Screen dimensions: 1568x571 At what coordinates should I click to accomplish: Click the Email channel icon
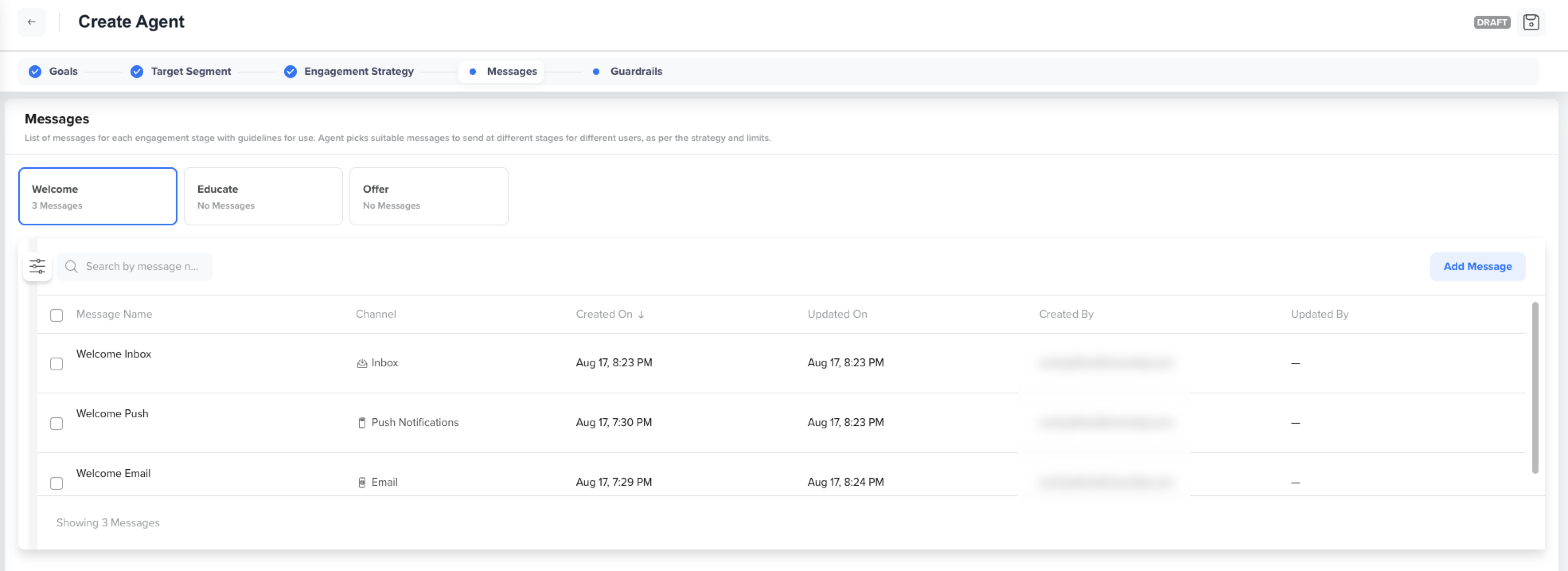362,483
